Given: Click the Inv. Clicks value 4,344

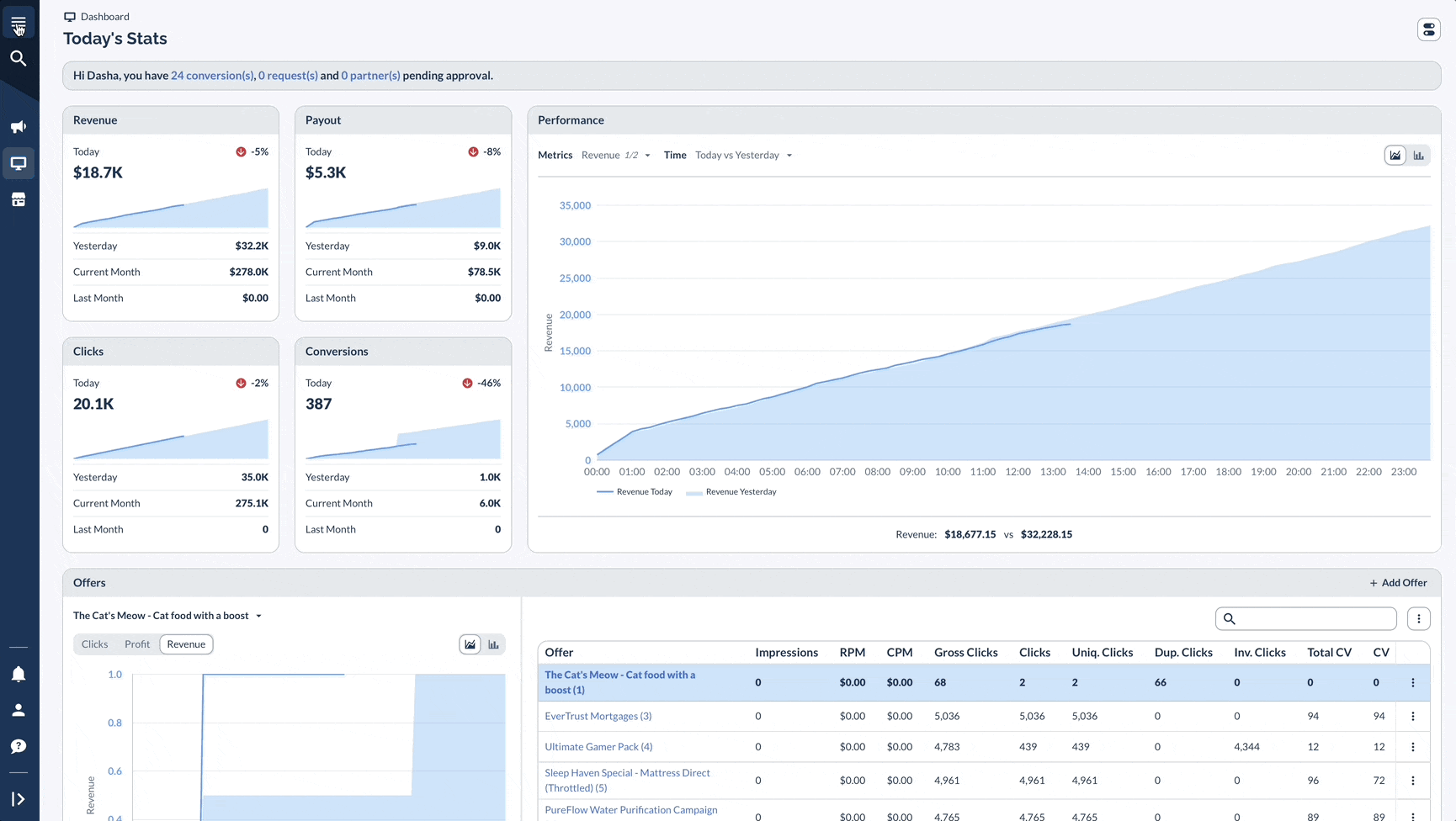Looking at the screenshot, I should [x=1246, y=747].
